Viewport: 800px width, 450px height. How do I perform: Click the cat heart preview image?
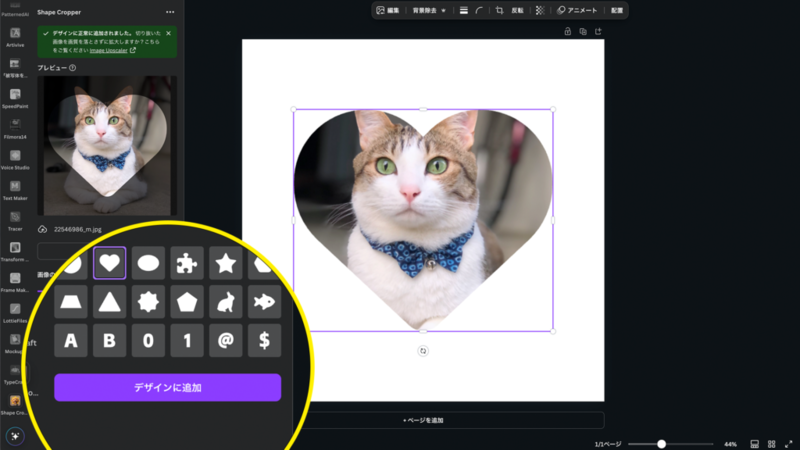[x=107, y=146]
